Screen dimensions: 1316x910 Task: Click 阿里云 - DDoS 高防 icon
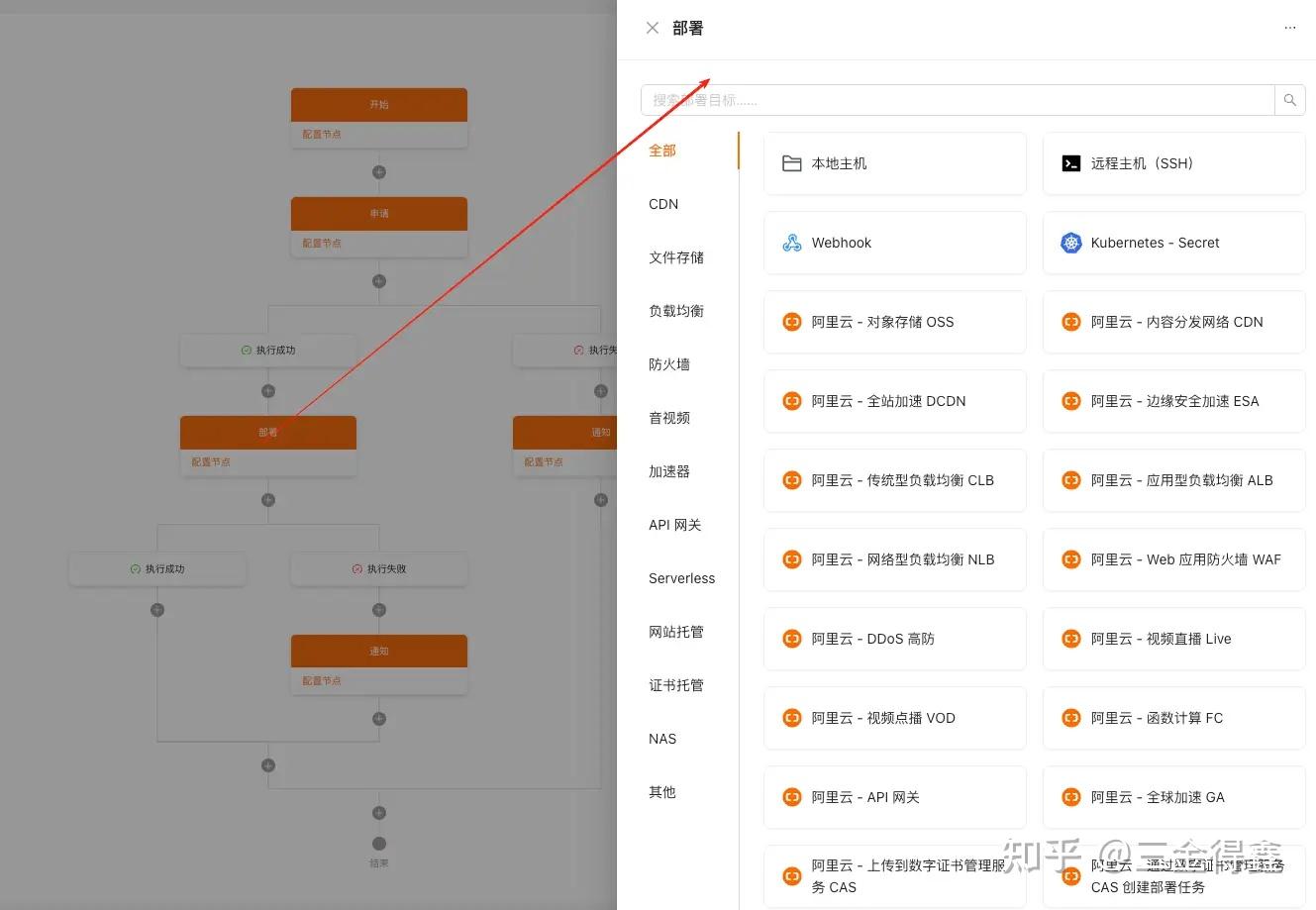click(791, 638)
